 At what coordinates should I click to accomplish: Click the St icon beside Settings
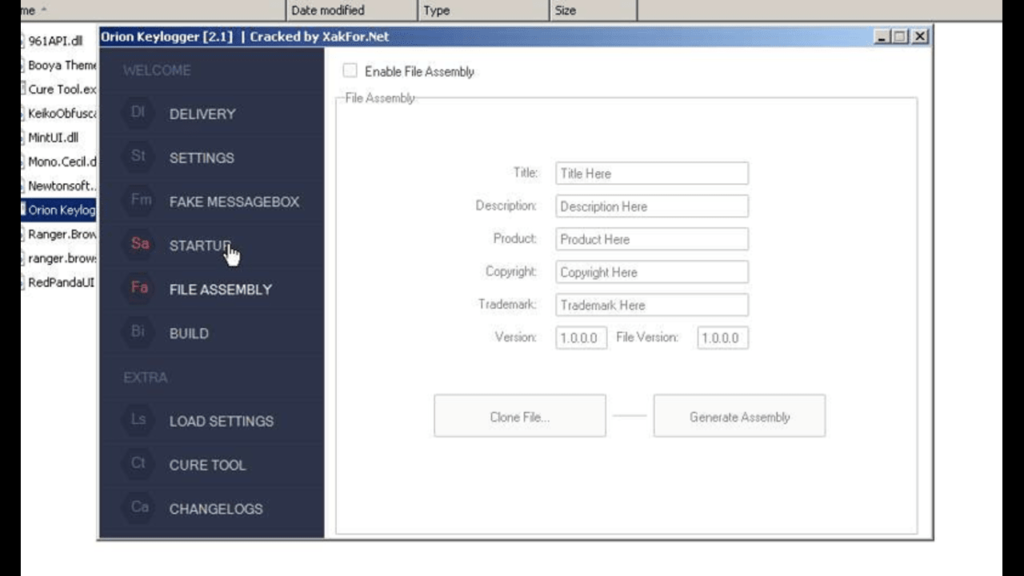tap(138, 156)
